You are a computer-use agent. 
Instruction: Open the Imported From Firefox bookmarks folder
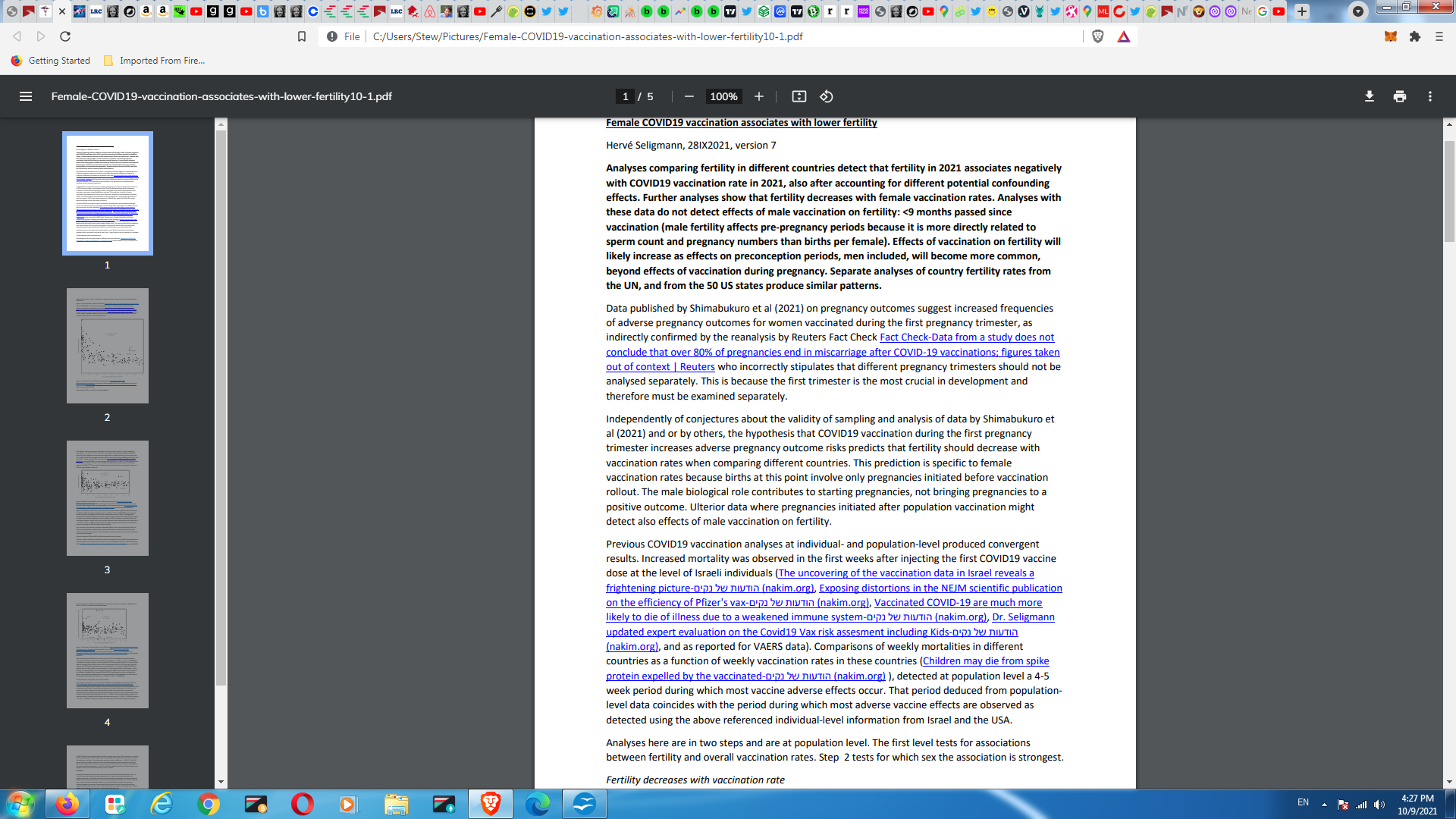154,61
